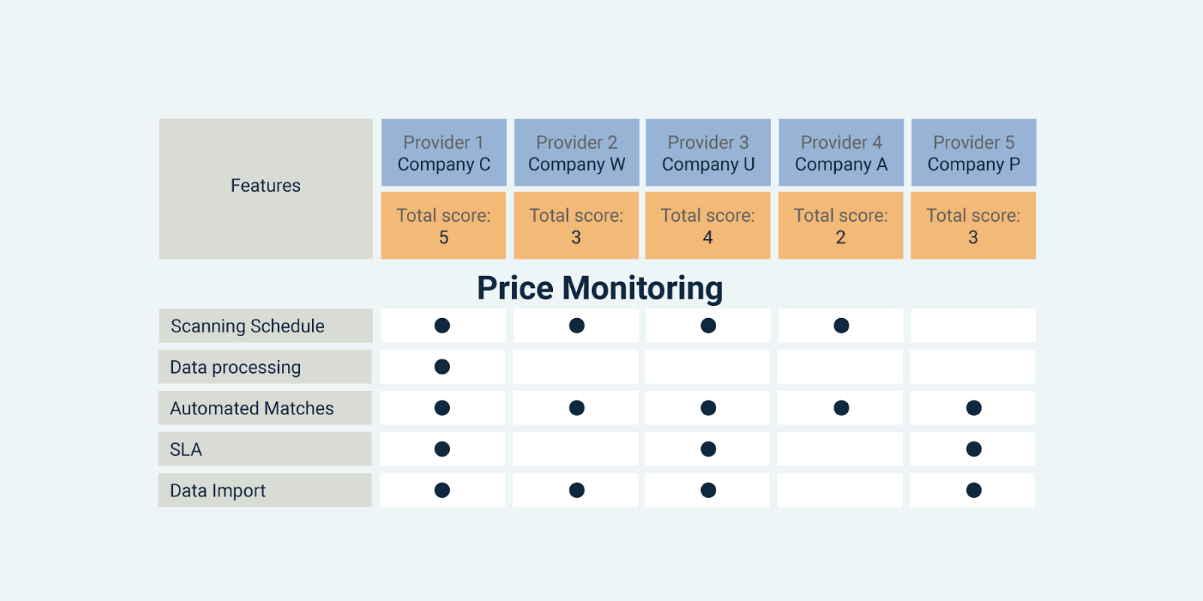Click the Scanning Schedule row label
1203x601 pixels.
(x=265, y=326)
